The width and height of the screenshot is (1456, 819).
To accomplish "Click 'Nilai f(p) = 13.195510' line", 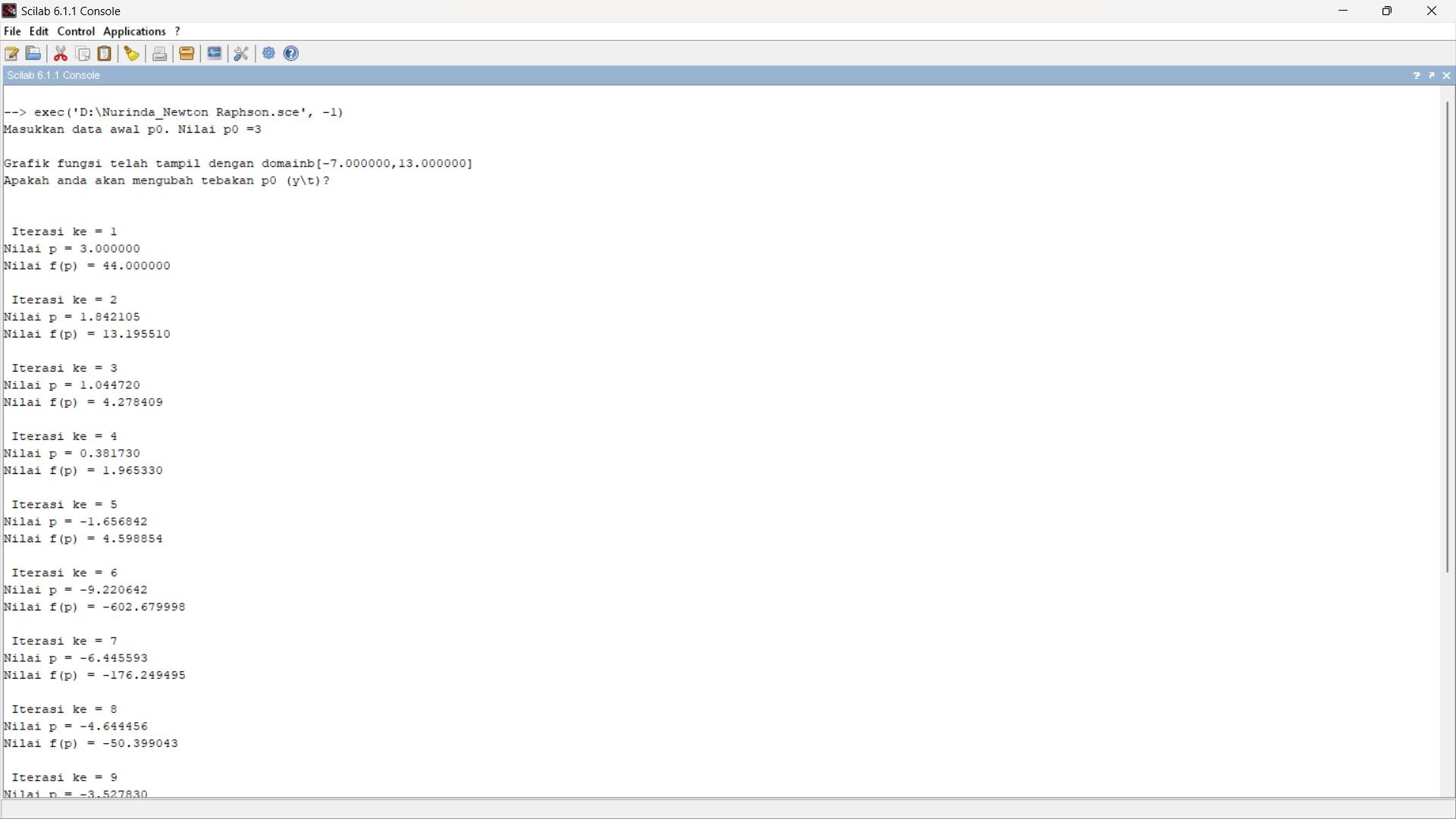I will click(x=87, y=335).
